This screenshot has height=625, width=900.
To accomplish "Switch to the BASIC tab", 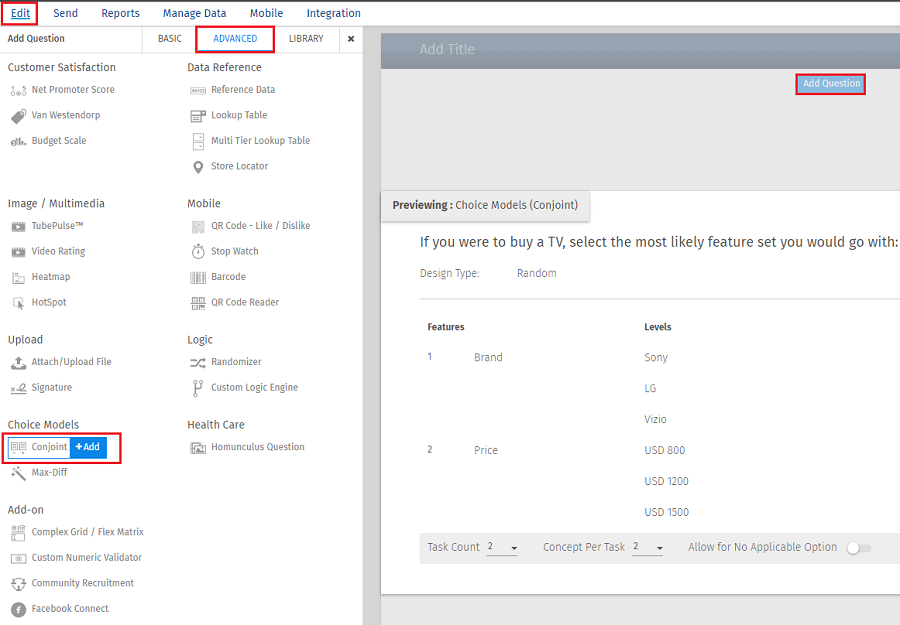I will point(170,39).
